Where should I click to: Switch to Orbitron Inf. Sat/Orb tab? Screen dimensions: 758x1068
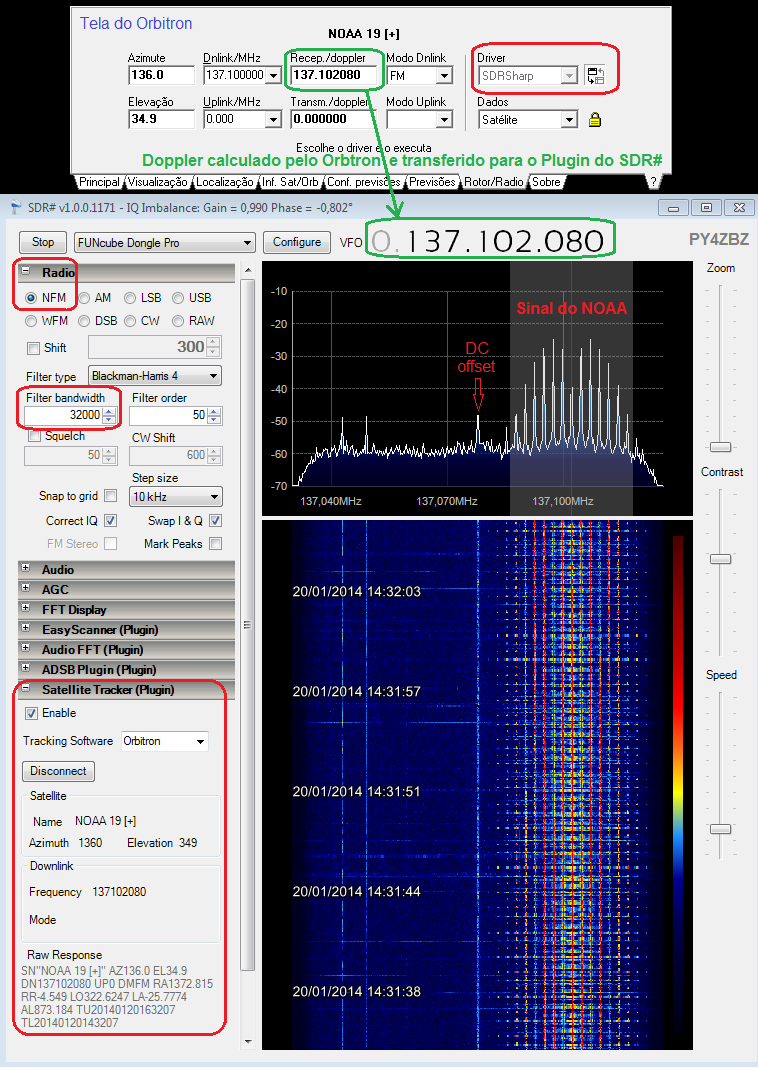(x=290, y=182)
